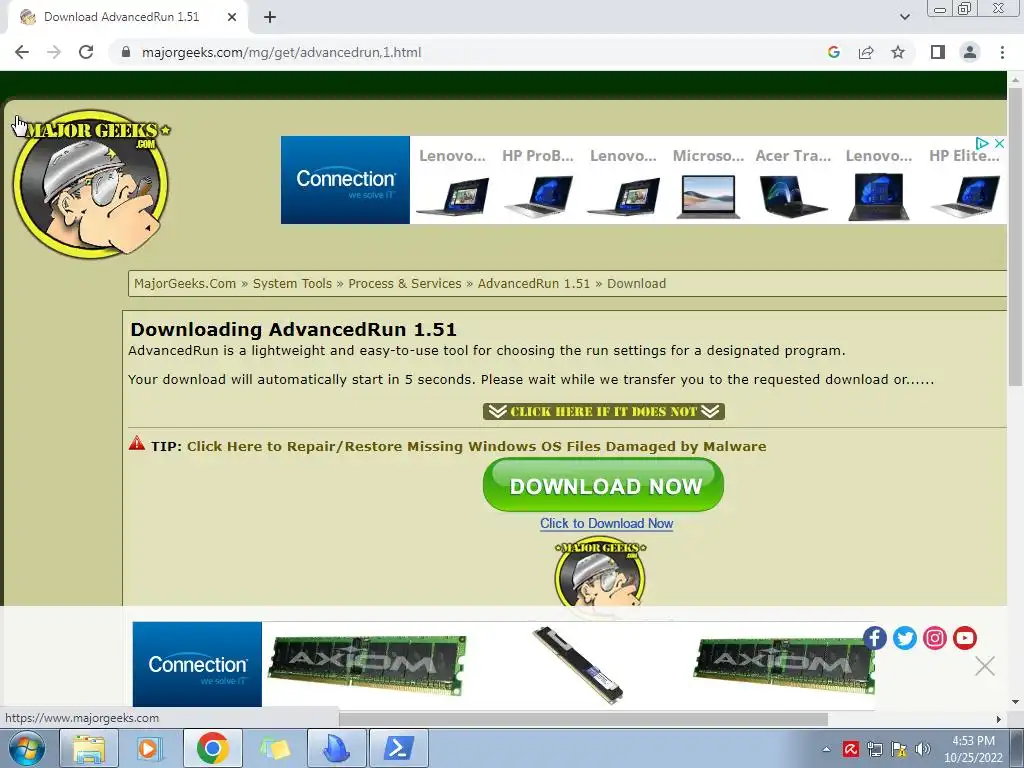This screenshot has height=768, width=1024.
Task: Open MajorGeeks Instagram icon
Action: tap(935, 638)
